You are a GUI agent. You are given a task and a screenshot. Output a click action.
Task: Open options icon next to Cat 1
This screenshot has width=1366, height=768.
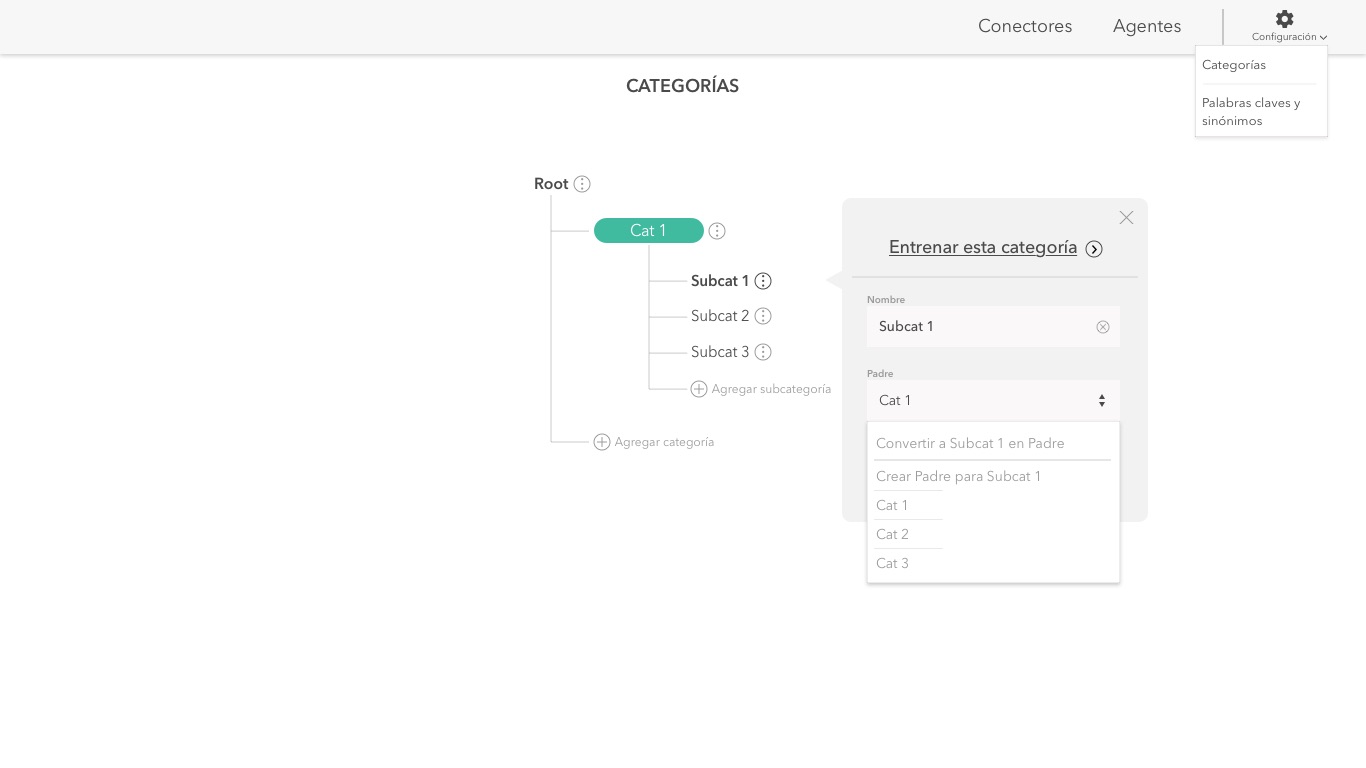tap(717, 231)
